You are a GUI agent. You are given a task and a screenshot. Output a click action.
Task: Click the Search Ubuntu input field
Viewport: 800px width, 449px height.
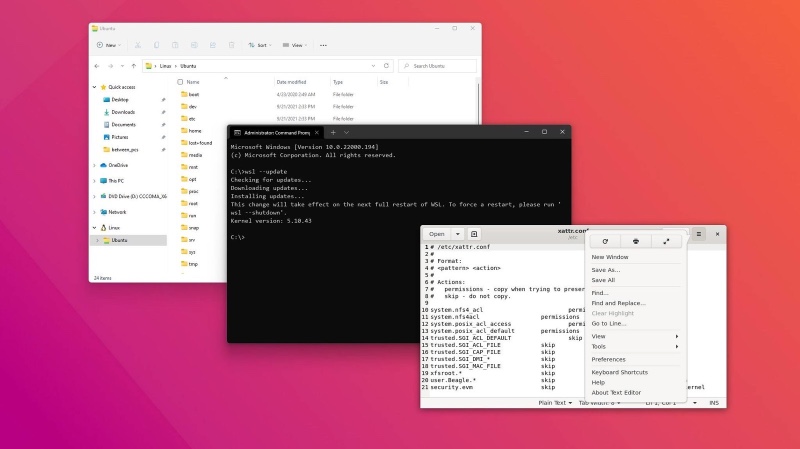[440, 66]
